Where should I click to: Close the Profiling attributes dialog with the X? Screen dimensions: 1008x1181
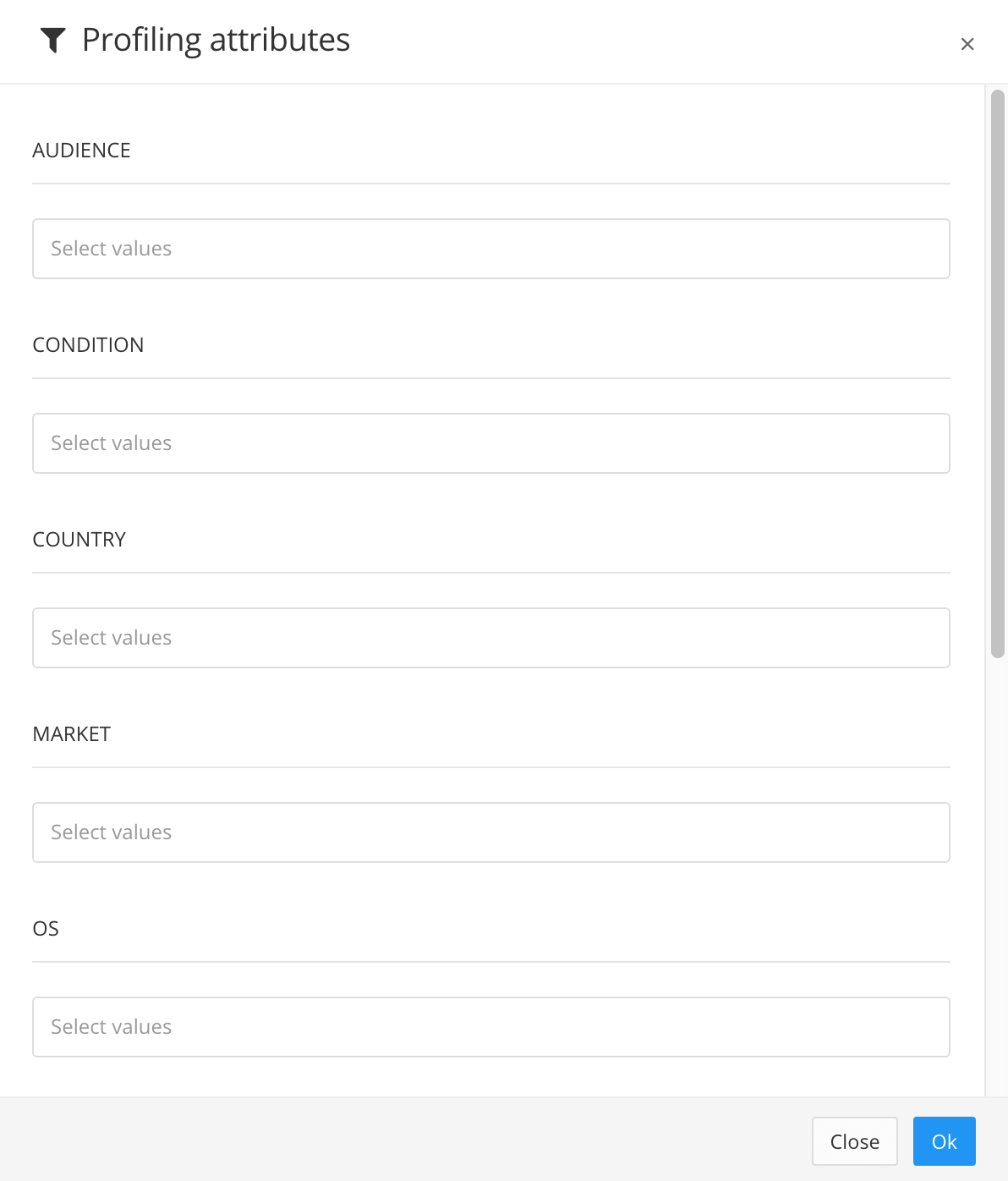click(967, 43)
